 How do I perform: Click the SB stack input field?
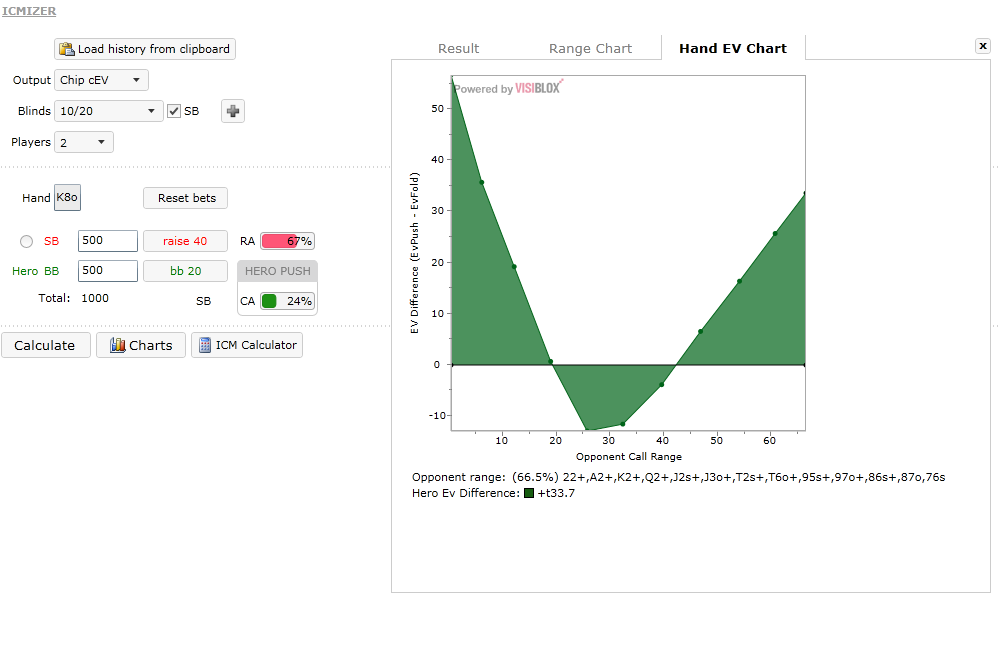[x=107, y=241]
